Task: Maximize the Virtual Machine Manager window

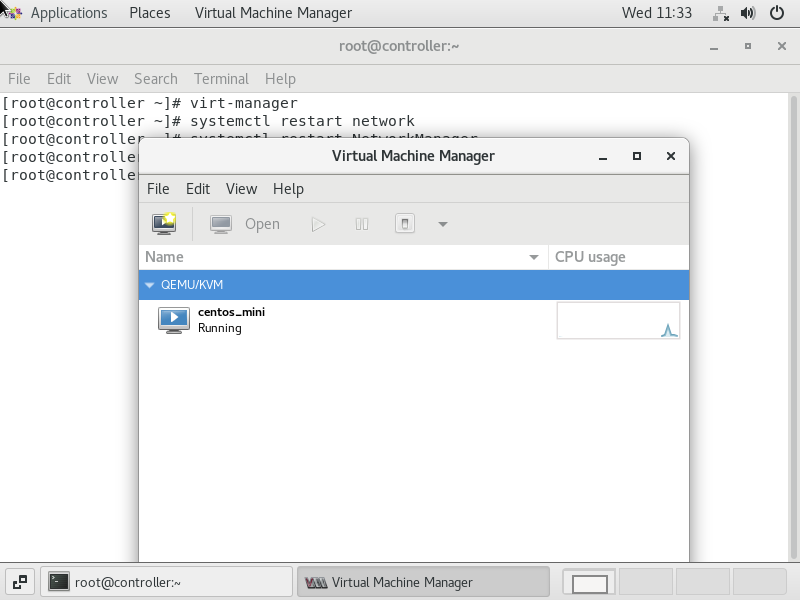Action: pyautogui.click(x=637, y=156)
